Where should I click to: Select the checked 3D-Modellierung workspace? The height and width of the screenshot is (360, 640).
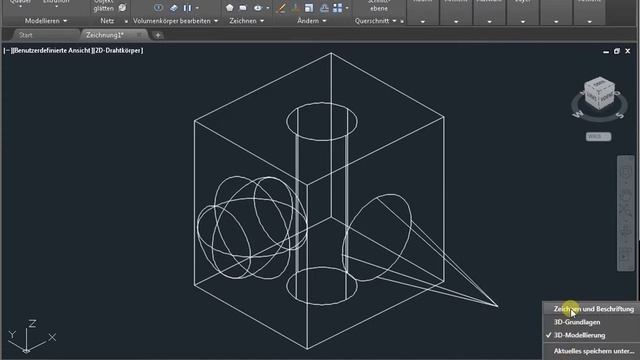pyautogui.click(x=579, y=335)
